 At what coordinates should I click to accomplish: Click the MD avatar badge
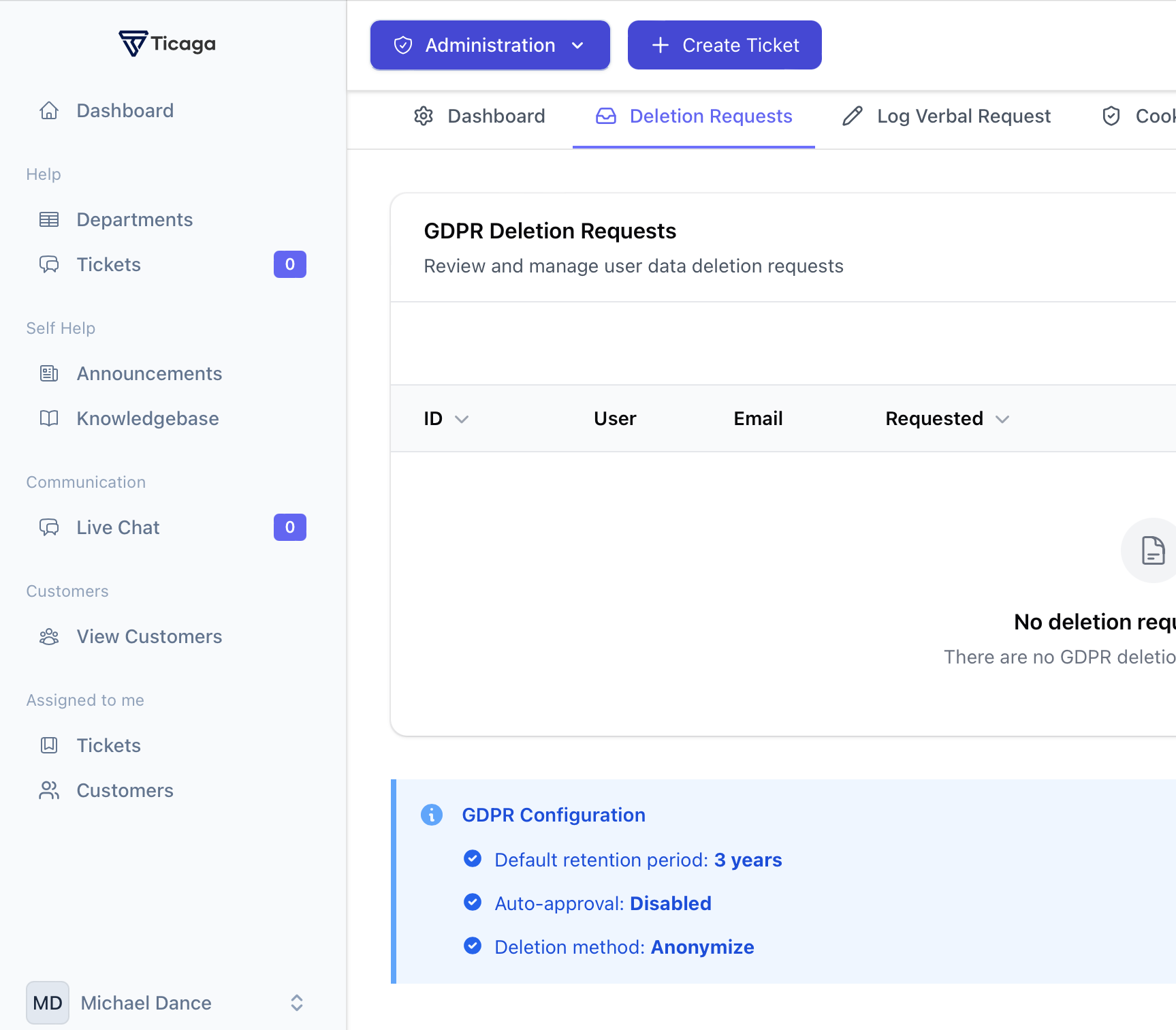(x=47, y=1002)
